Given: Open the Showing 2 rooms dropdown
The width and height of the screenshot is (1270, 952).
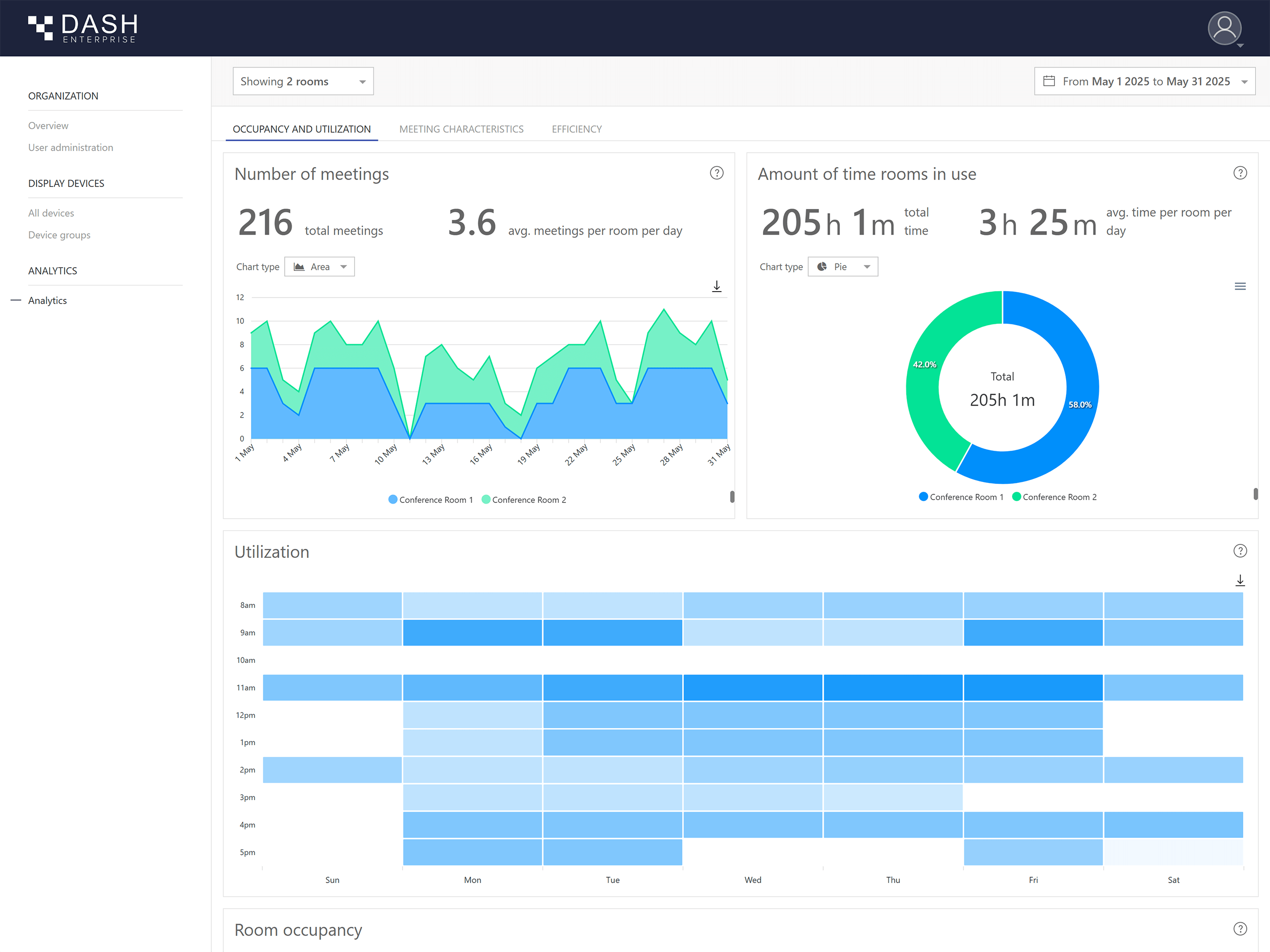Looking at the screenshot, I should click(303, 81).
